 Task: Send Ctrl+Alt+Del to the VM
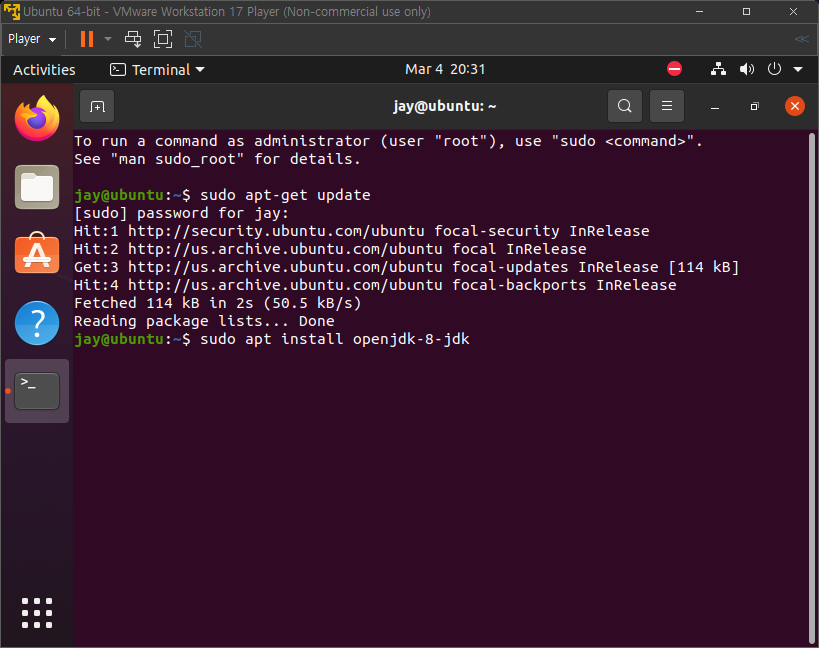[x=132, y=39]
